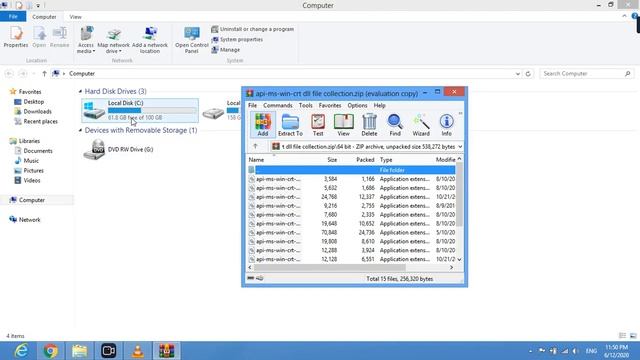Open the Find magnifier tool
The width and height of the screenshot is (640, 360).
tap(395, 124)
